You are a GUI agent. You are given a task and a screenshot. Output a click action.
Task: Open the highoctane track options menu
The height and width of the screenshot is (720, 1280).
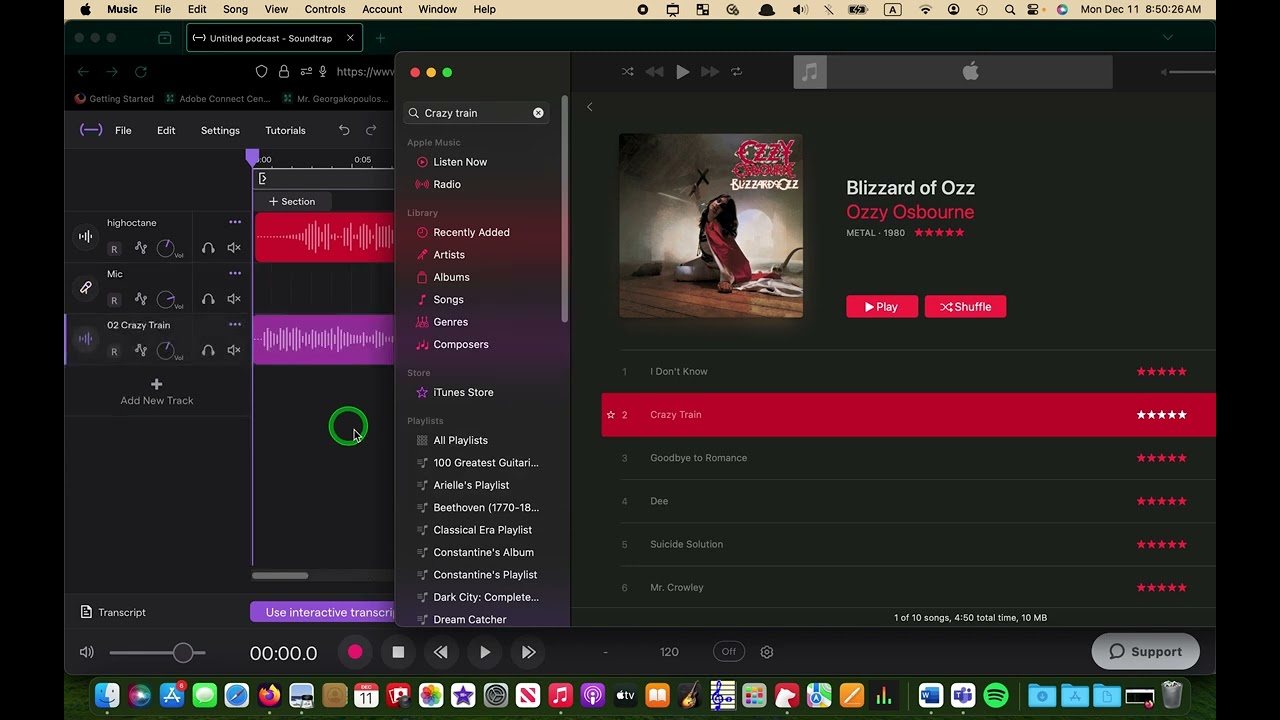click(x=235, y=222)
